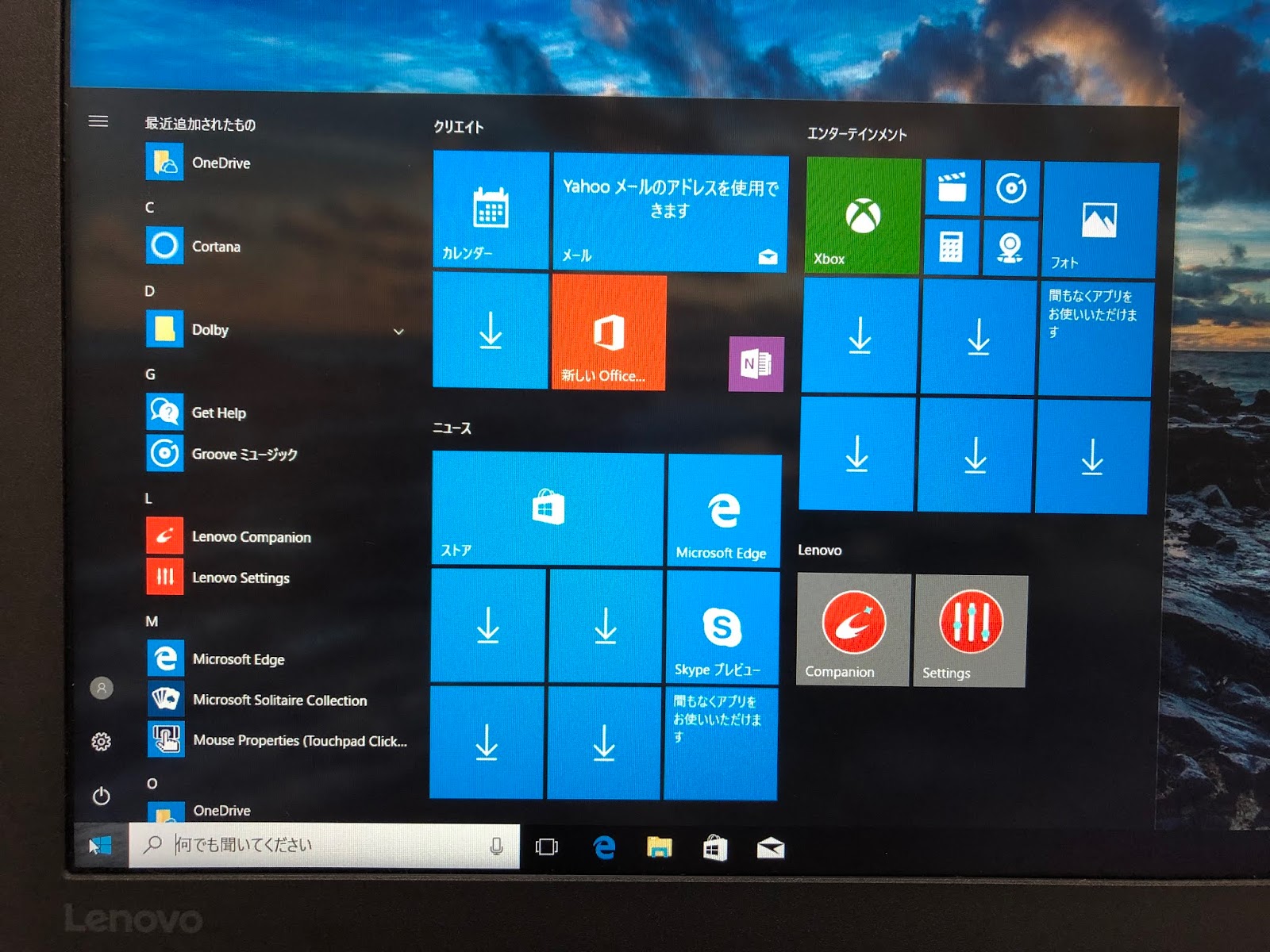Click the letter O section header
1270x952 pixels.
[152, 784]
